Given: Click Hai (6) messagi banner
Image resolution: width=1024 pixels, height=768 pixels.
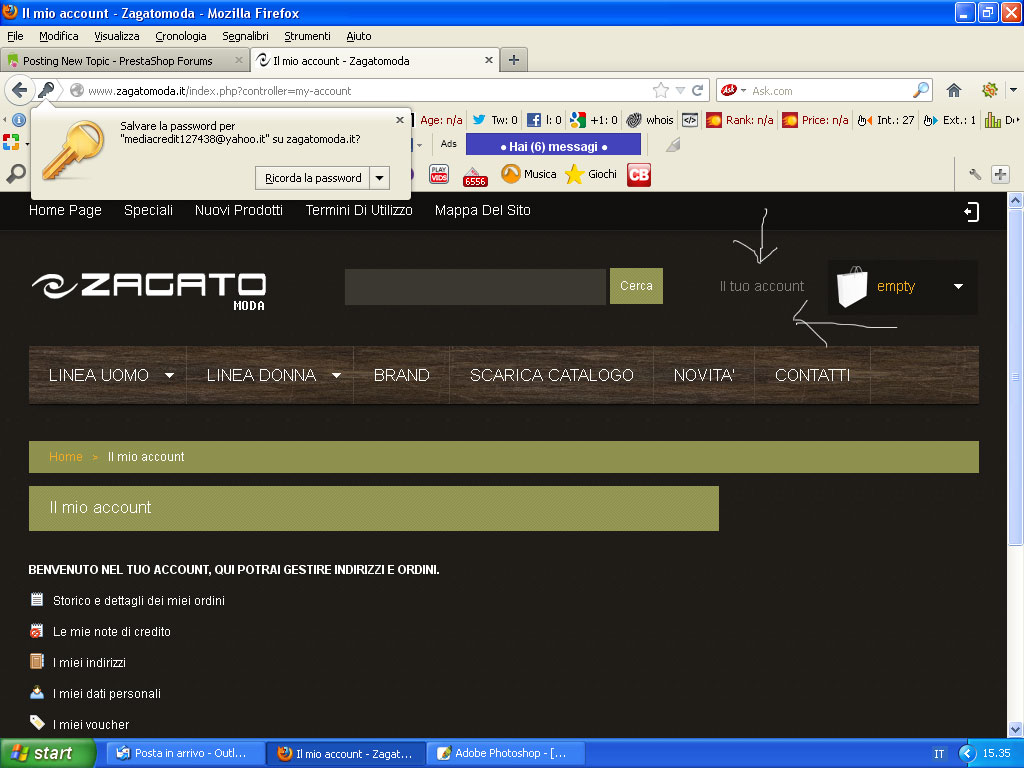Looking at the screenshot, I should click(x=554, y=146).
